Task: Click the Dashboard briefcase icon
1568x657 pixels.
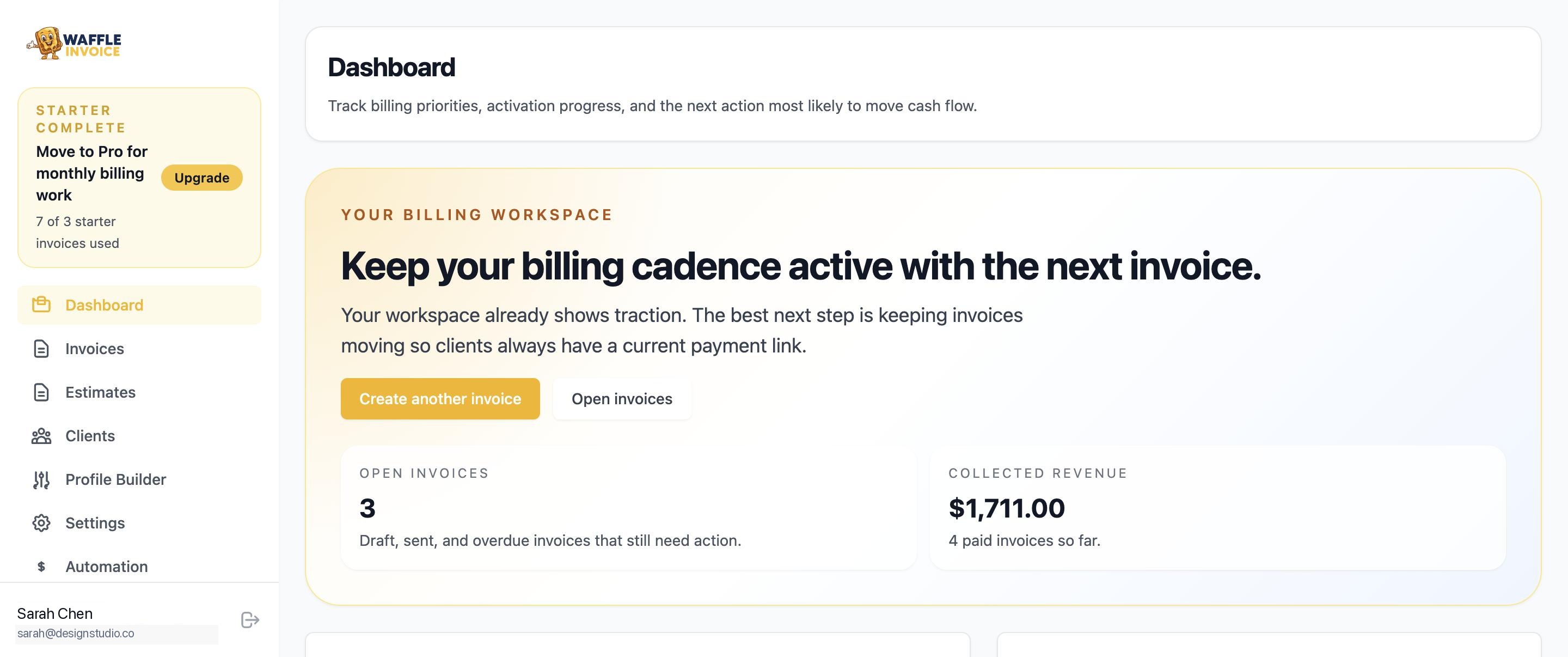Action: tap(41, 305)
